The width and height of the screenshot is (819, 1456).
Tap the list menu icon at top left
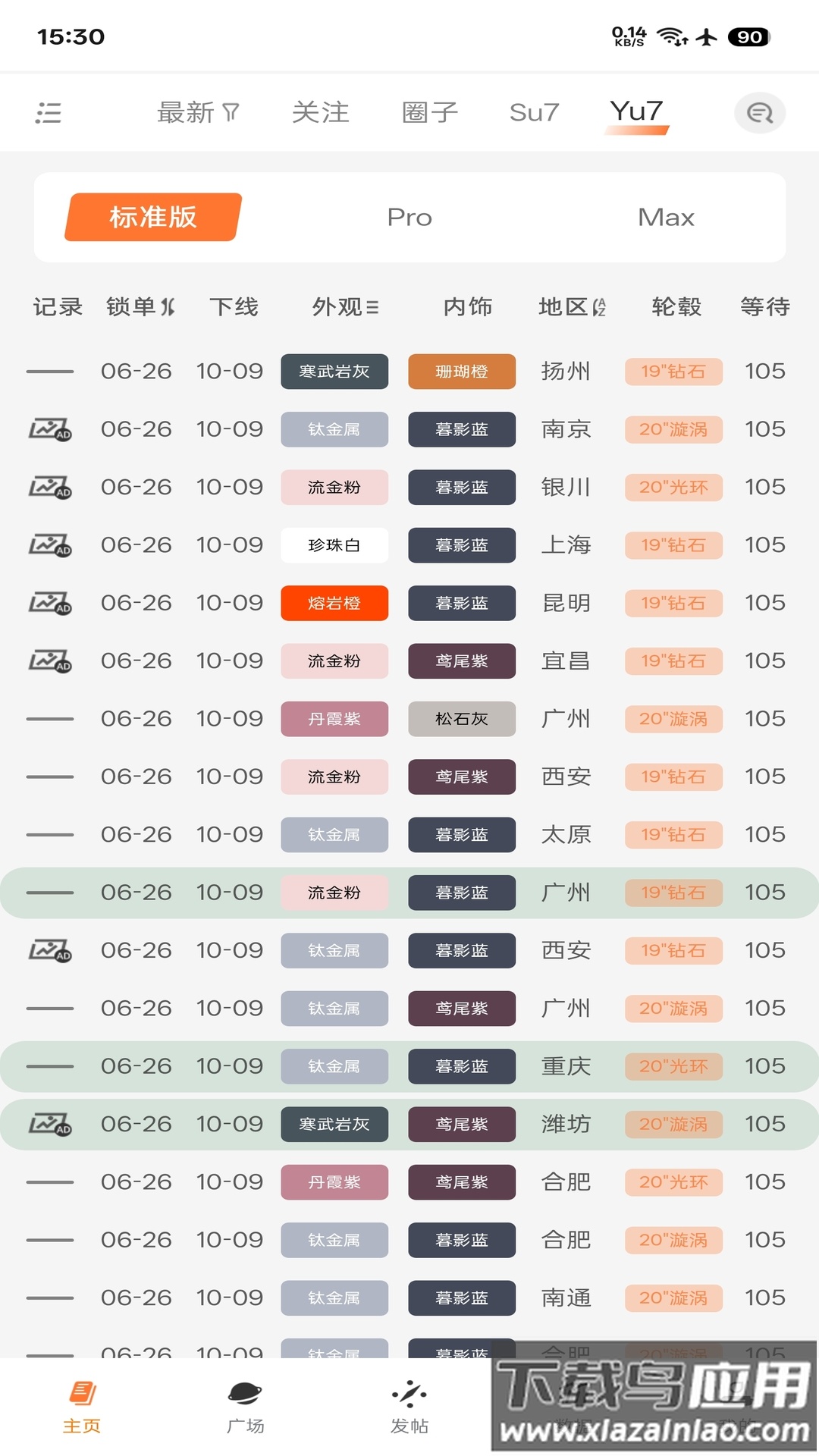pos(47,112)
